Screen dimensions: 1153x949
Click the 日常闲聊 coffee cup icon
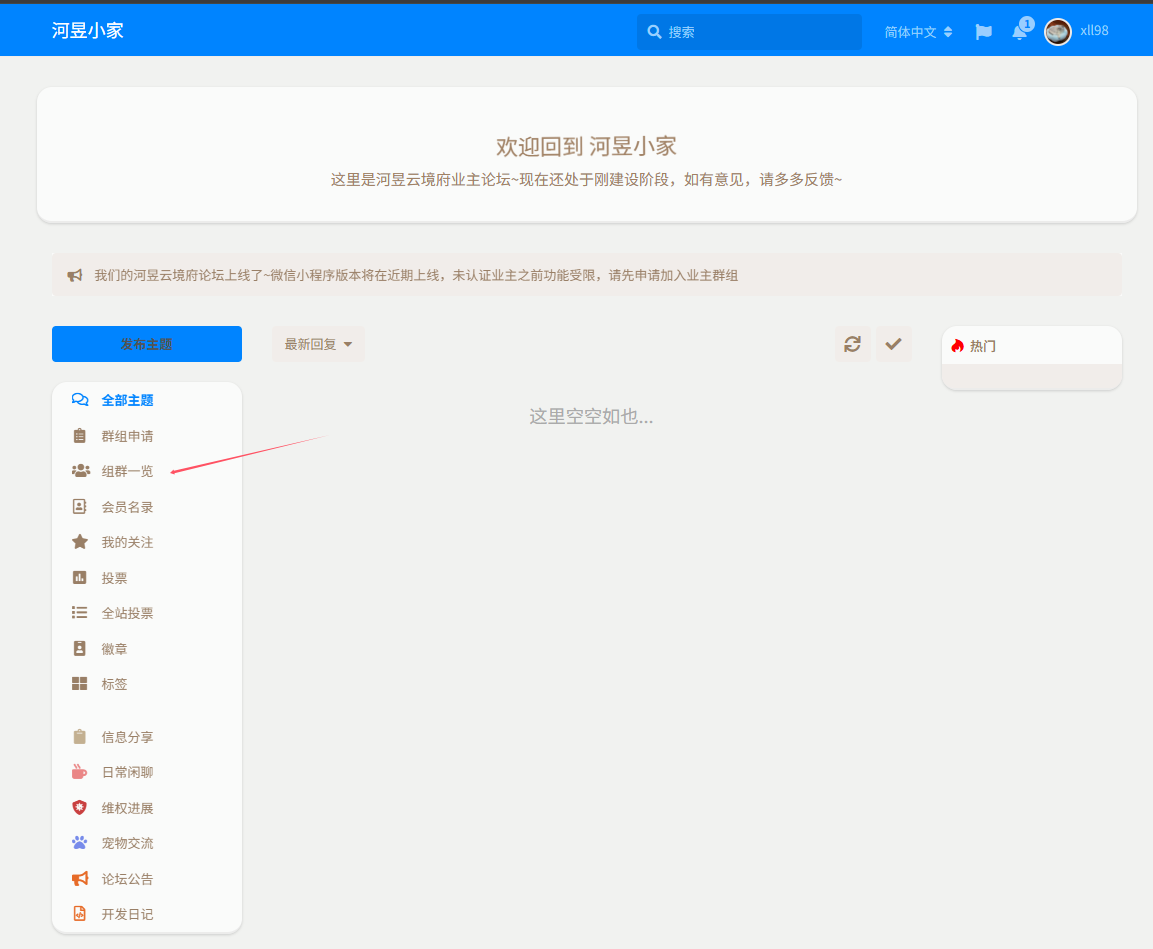(x=80, y=772)
